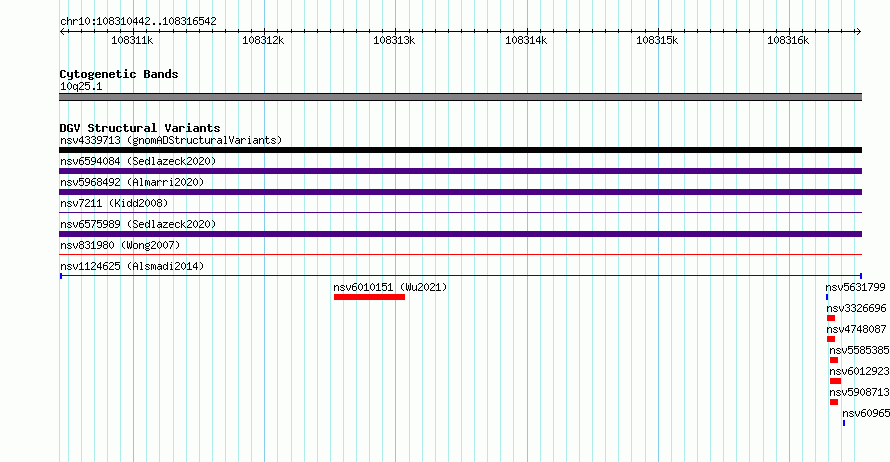Click the small blue mark under nsv5631799
Screen dimensions: 890x462
pyautogui.click(x=827, y=297)
